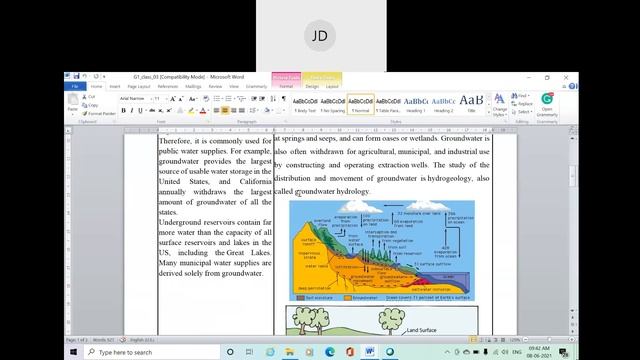
Task: Click the Decrease Indent icon
Action: (x=254, y=99)
